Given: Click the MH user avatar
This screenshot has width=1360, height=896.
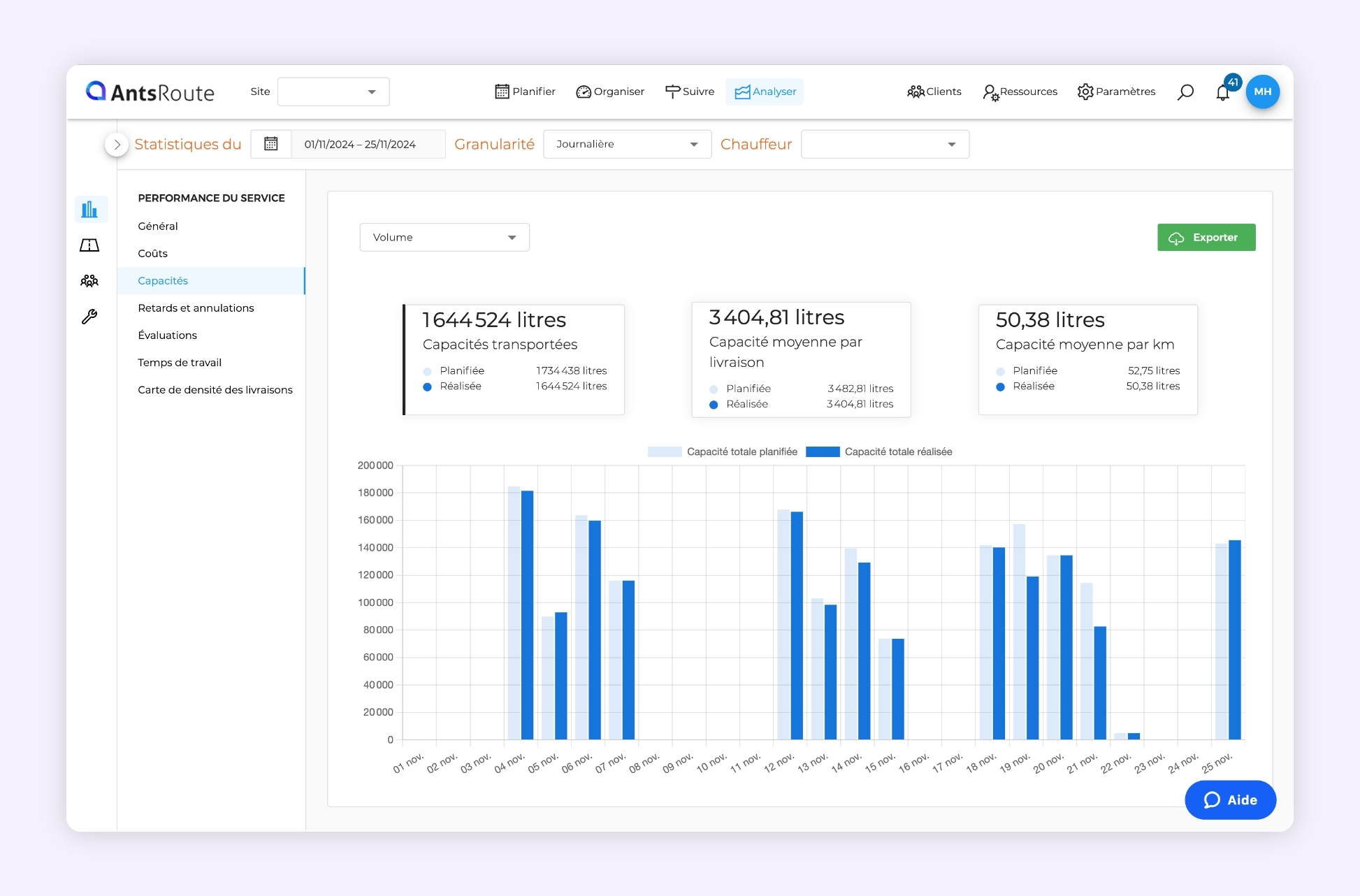Looking at the screenshot, I should [x=1262, y=92].
